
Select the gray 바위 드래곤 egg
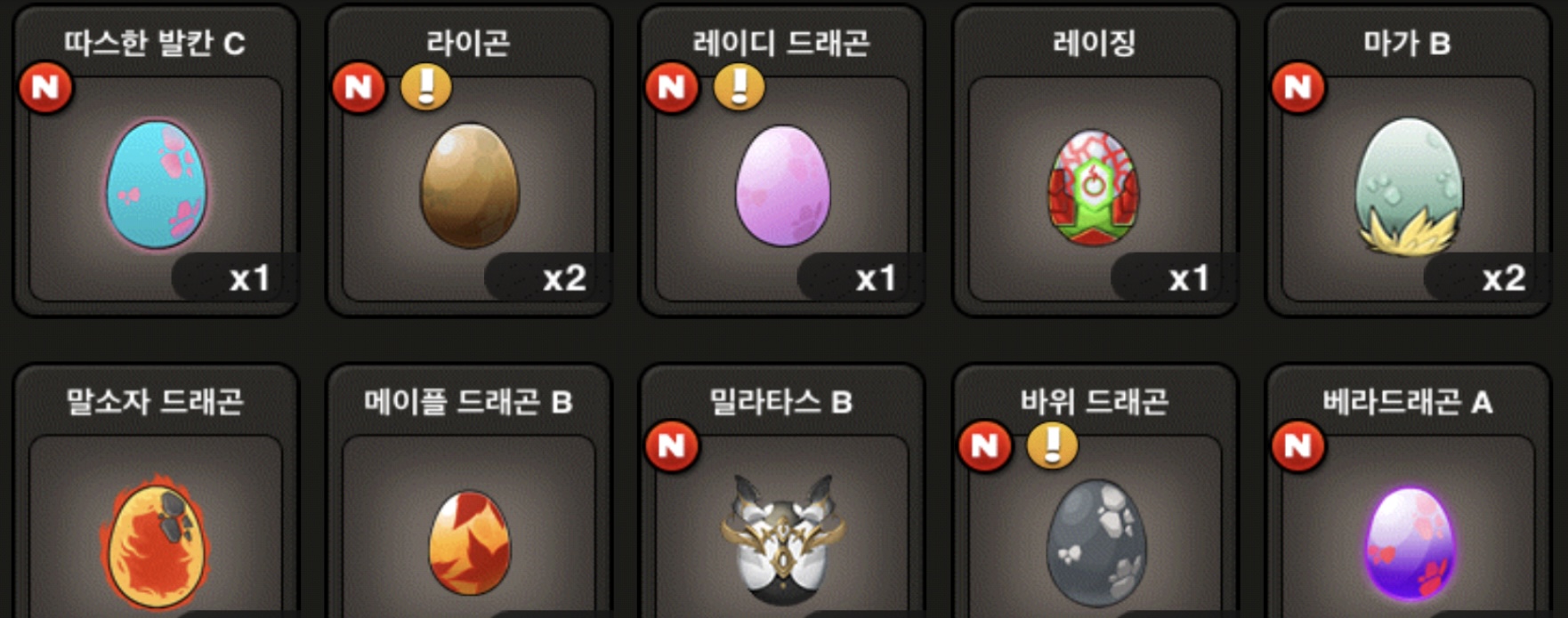click(1096, 543)
